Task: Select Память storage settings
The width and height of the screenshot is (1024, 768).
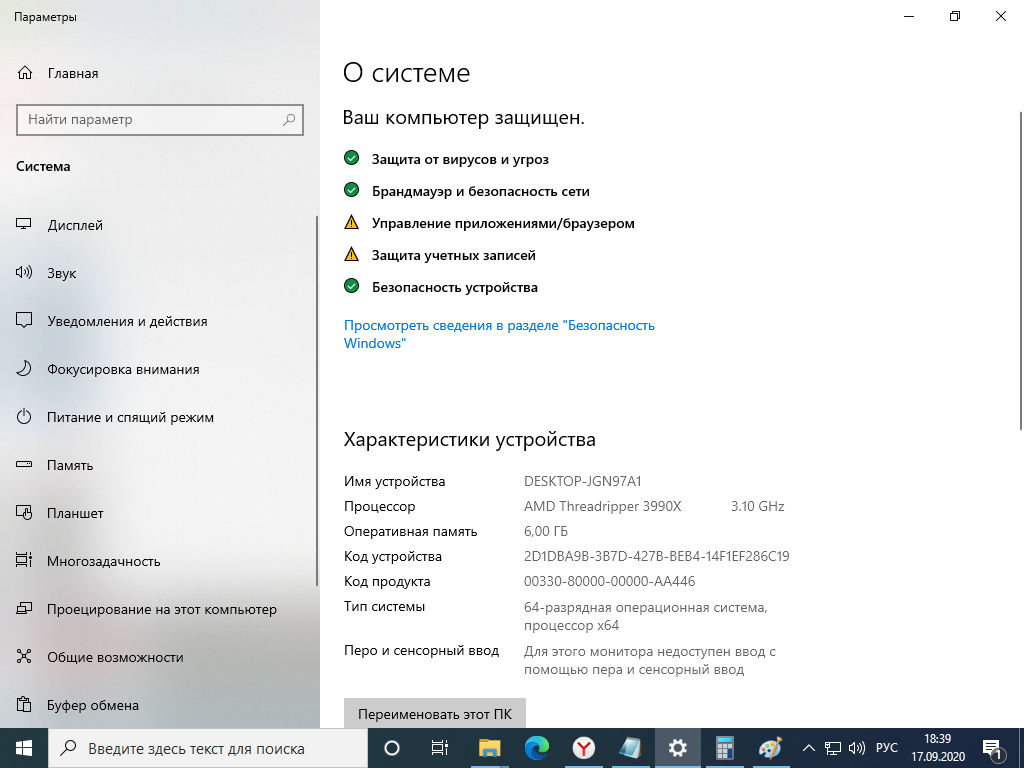Action: [70, 465]
